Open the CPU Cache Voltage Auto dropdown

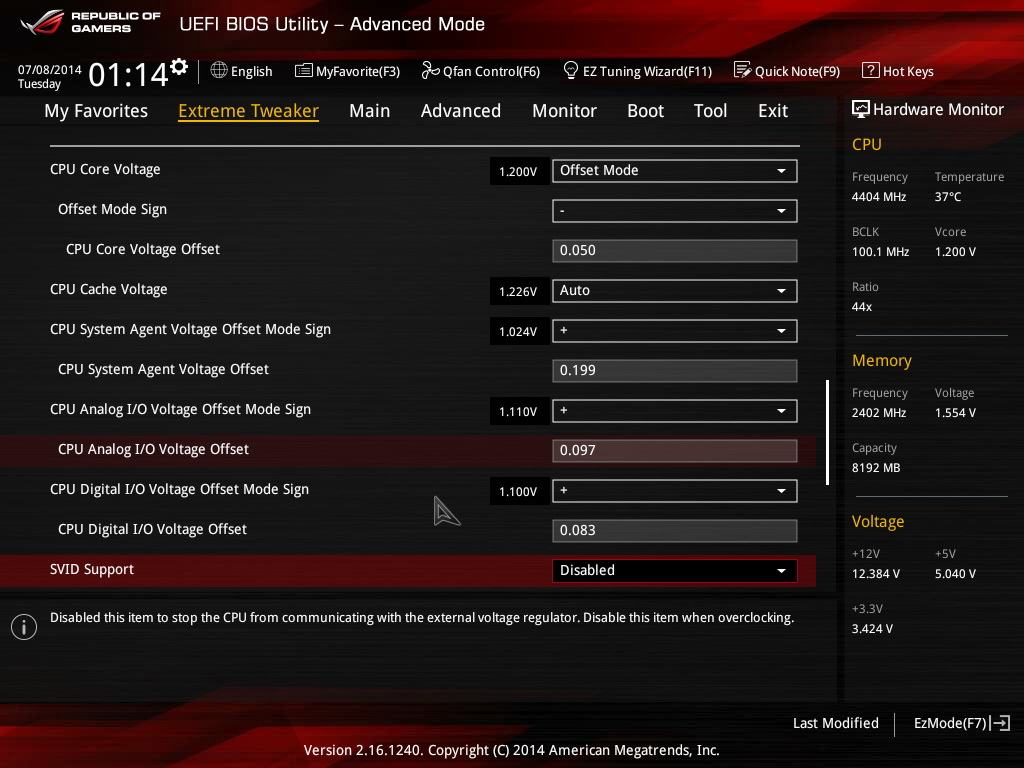(x=675, y=291)
